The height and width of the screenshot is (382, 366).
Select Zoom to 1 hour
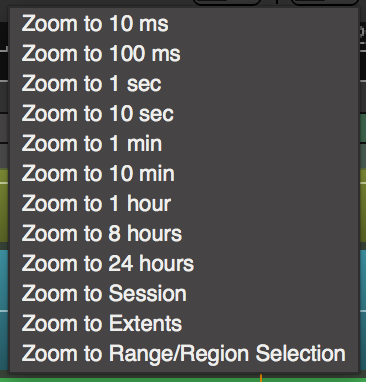[184, 204]
